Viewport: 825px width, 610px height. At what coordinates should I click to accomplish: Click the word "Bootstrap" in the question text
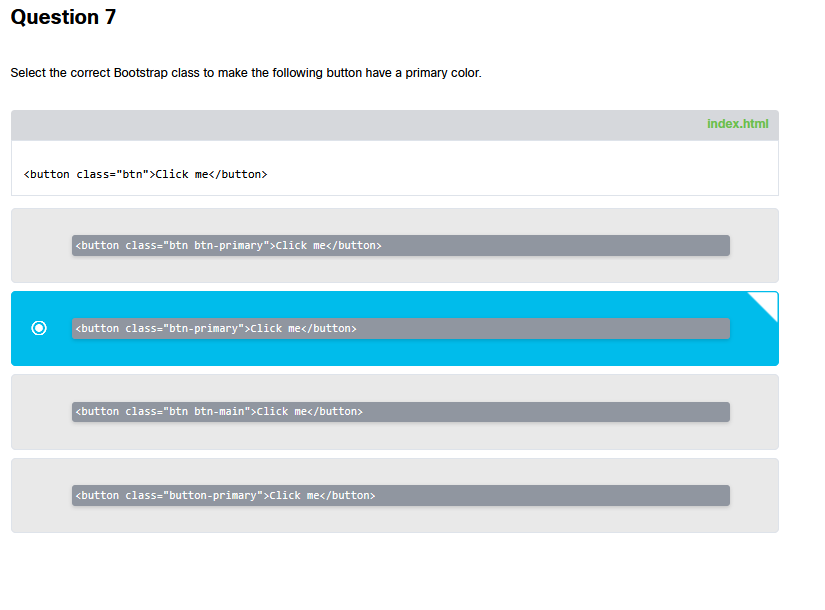142,73
